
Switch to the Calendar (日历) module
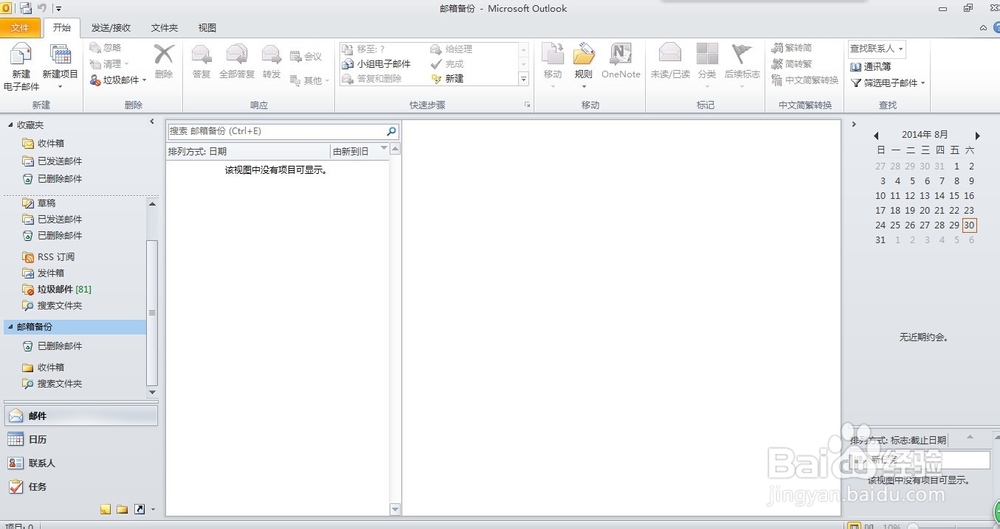(x=81, y=439)
